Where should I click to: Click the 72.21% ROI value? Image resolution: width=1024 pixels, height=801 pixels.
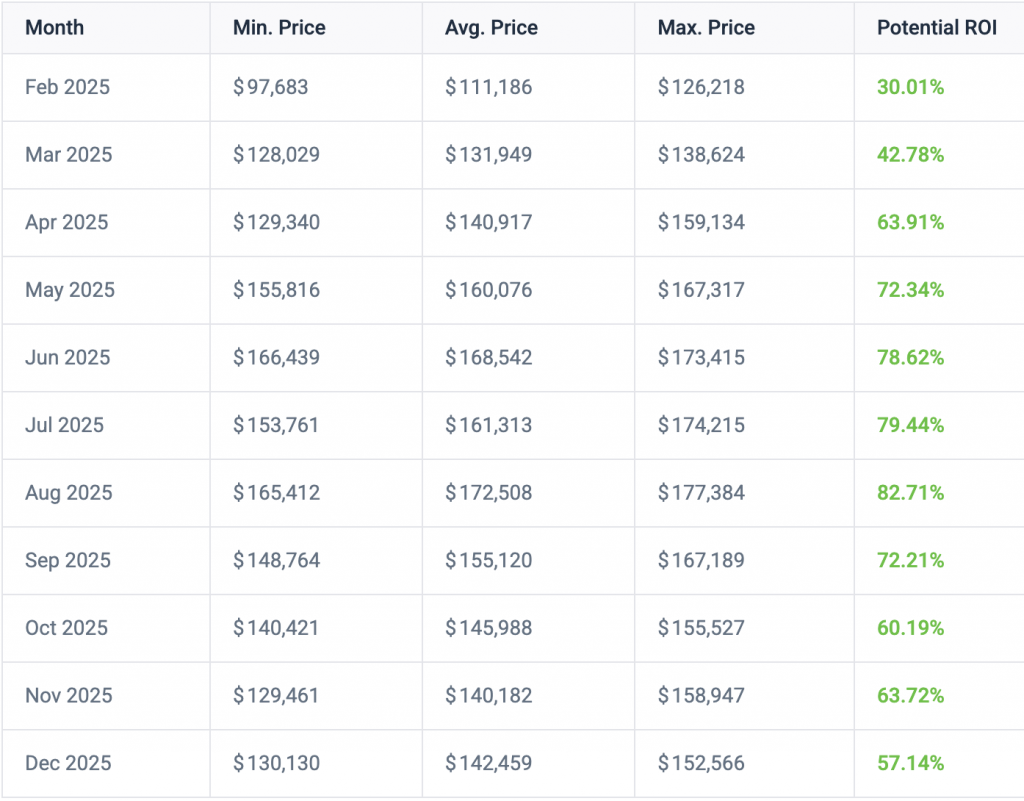[910, 560]
